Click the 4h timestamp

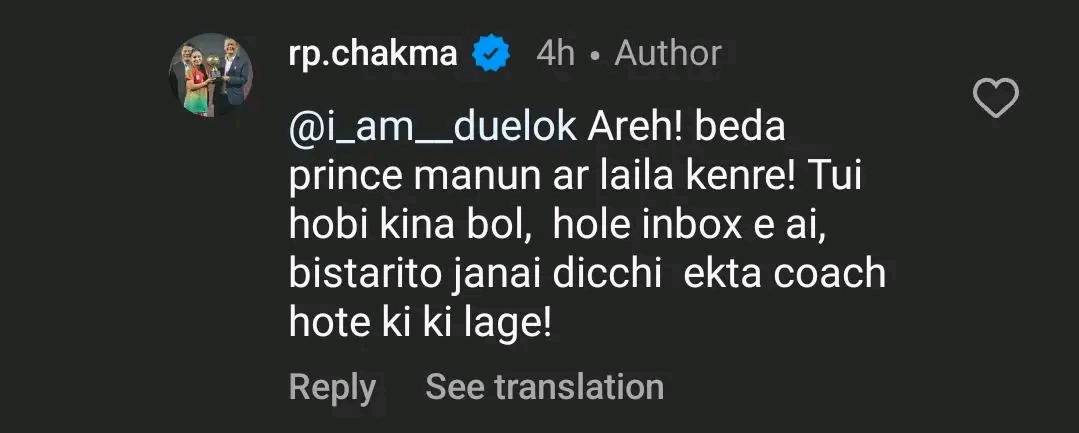coord(555,53)
